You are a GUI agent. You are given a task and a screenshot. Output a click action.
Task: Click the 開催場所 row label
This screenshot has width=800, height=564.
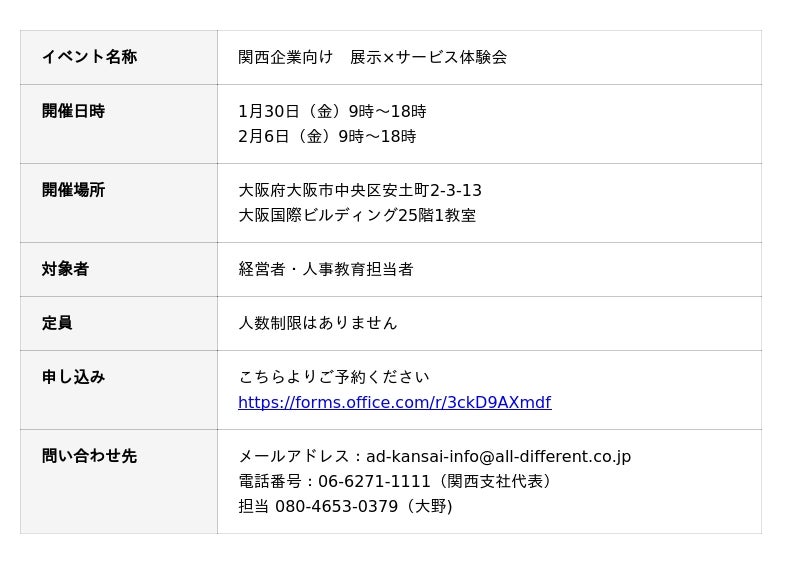(73, 190)
